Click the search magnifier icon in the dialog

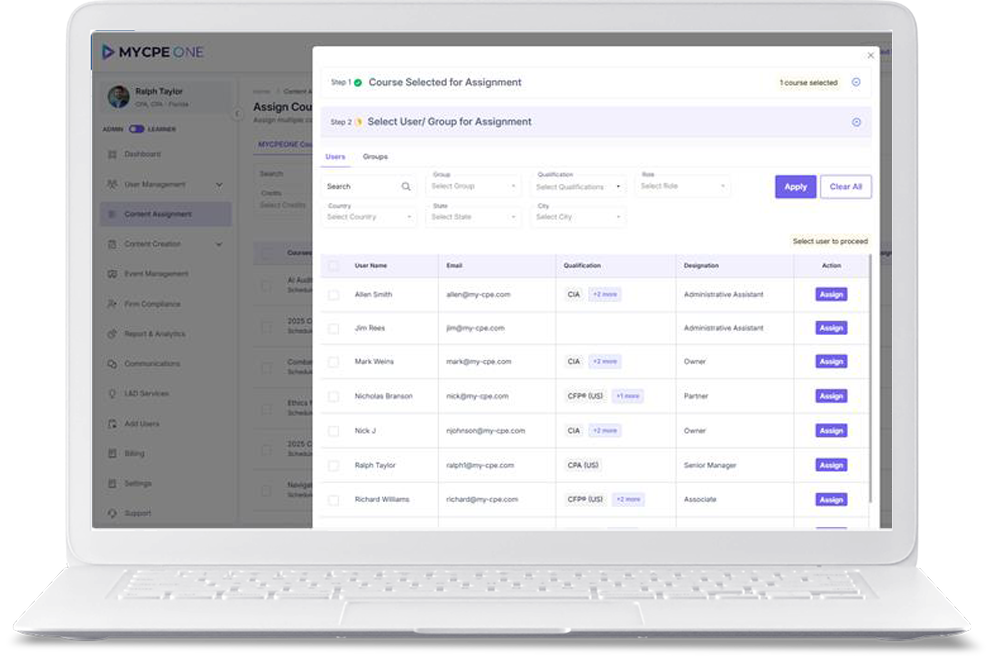point(406,187)
